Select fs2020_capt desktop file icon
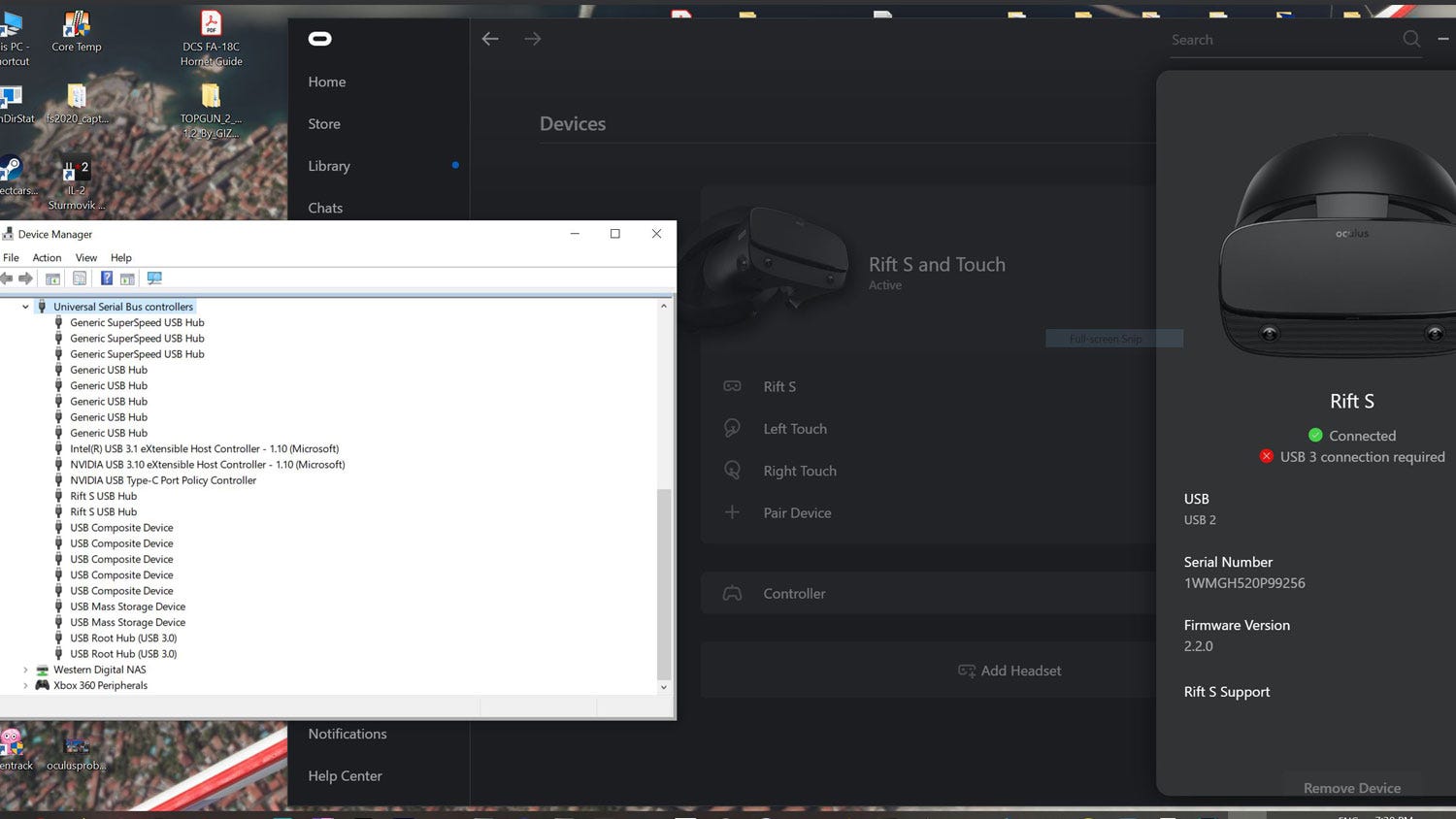 tap(77, 103)
